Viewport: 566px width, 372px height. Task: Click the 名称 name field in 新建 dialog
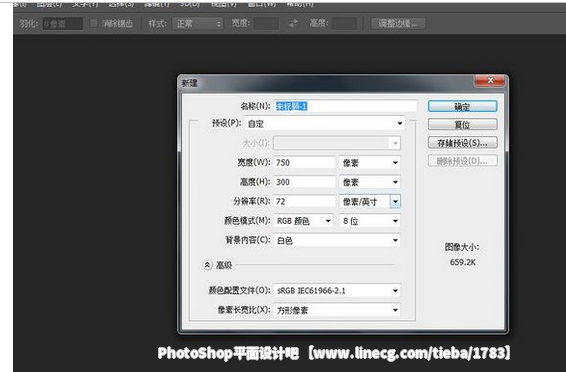tap(345, 106)
